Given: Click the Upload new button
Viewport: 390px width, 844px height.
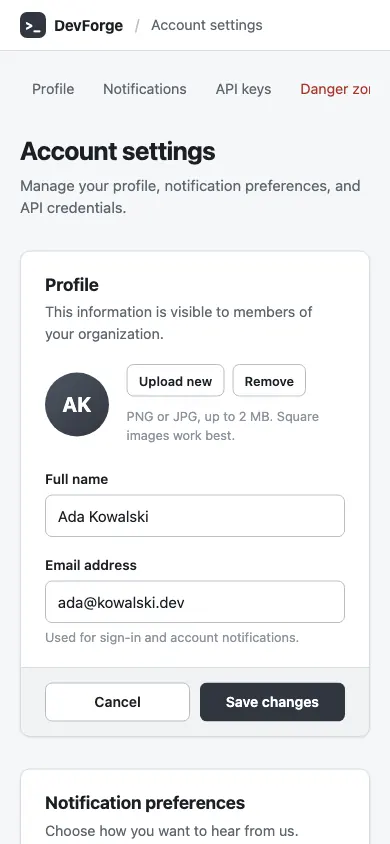Looking at the screenshot, I should (x=175, y=381).
